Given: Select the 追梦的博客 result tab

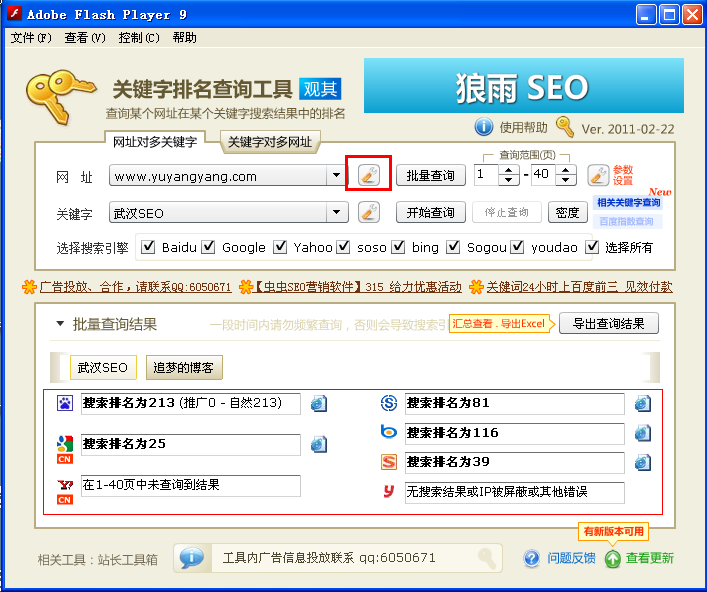Looking at the screenshot, I should point(184,367).
